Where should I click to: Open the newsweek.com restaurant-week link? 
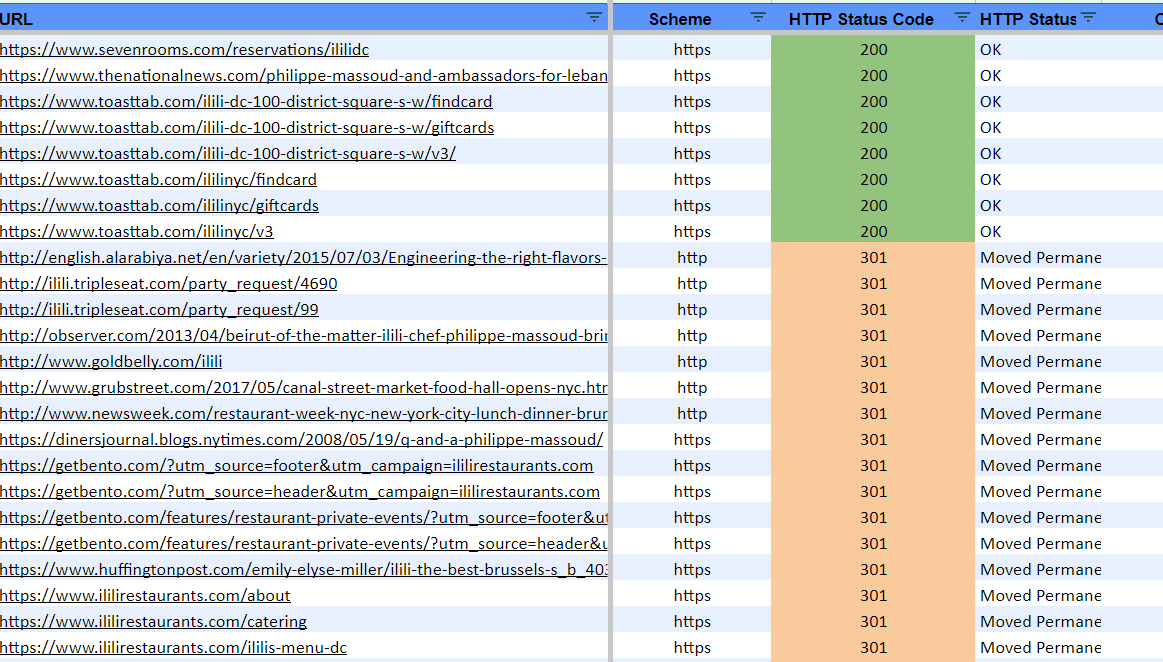[304, 413]
